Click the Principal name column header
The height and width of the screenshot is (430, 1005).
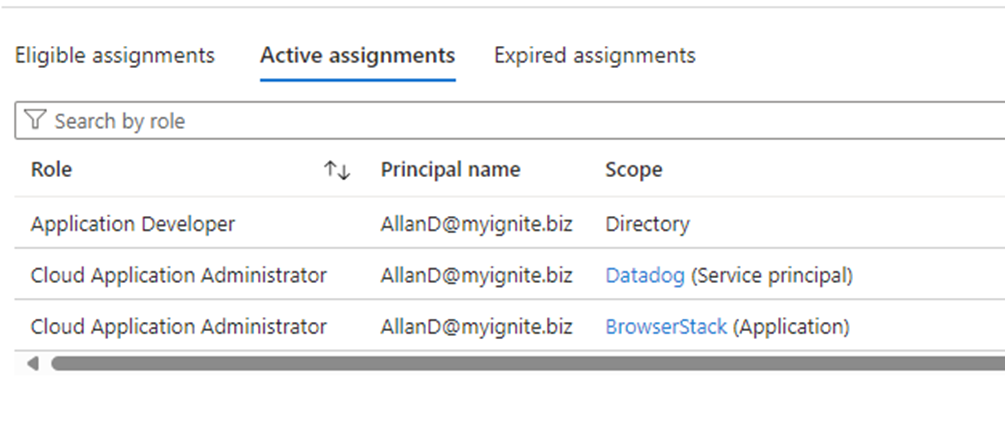pyautogui.click(x=450, y=170)
